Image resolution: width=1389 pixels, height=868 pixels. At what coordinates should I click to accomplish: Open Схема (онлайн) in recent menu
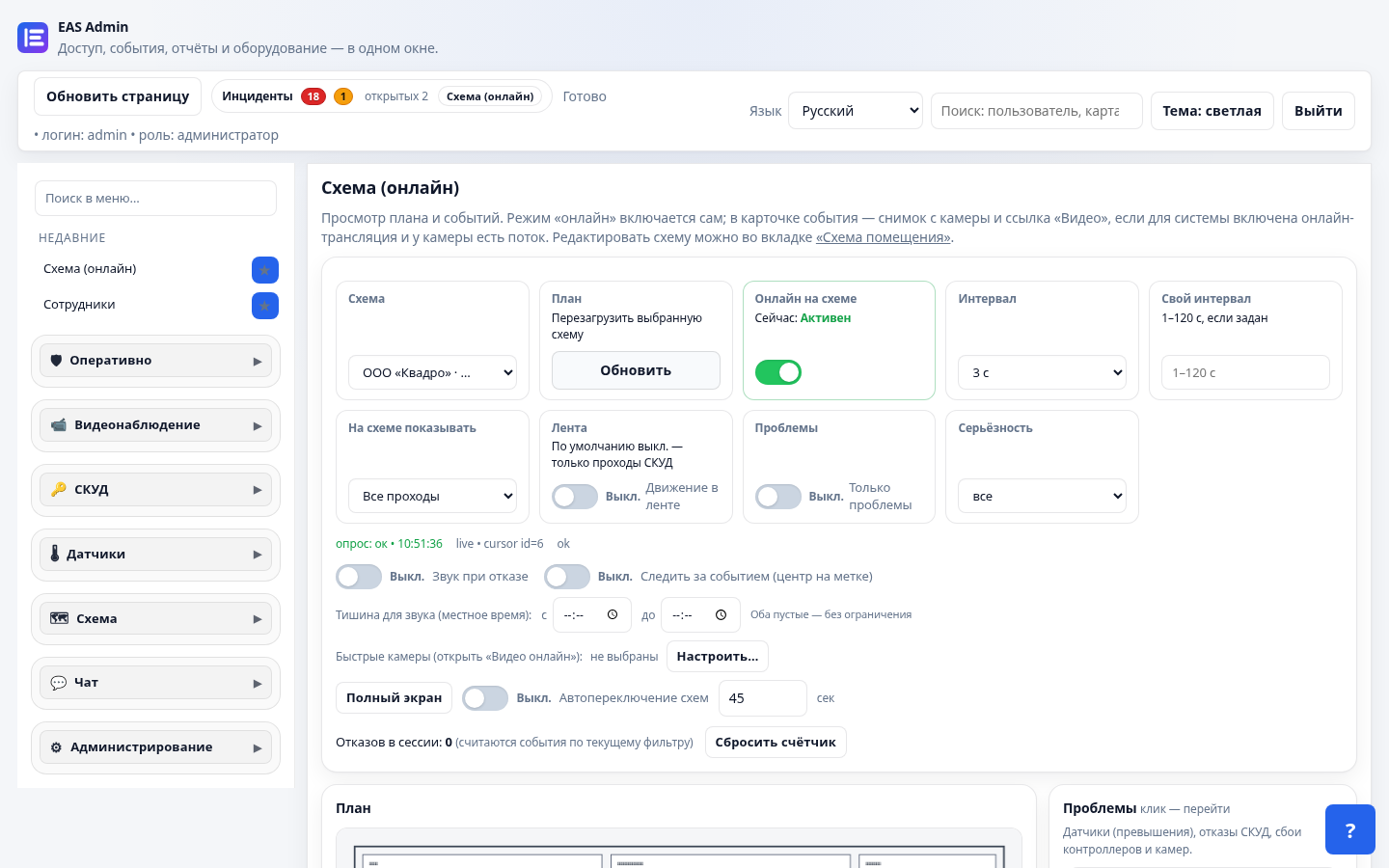(90, 269)
